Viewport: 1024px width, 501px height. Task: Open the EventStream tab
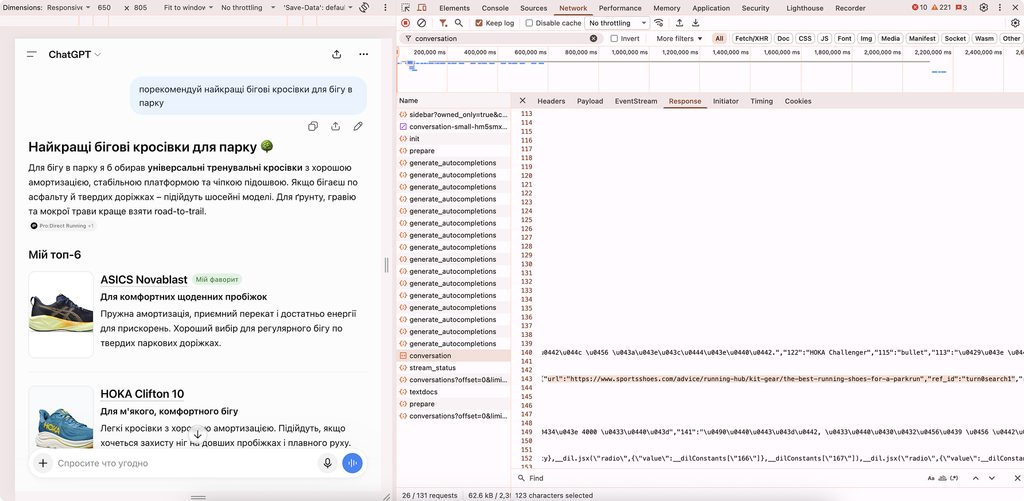pos(635,101)
